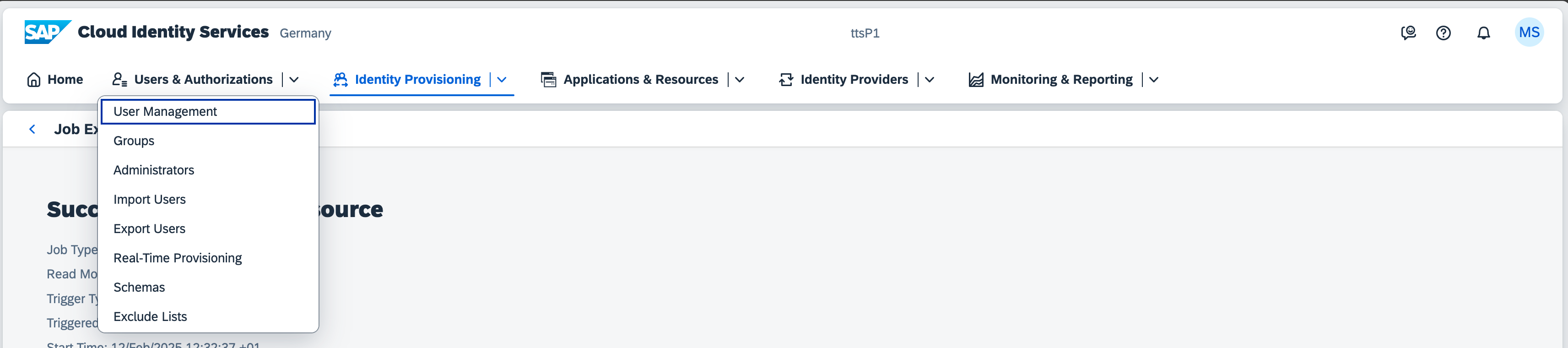Screen dimensions: 1568x348
Task: Expand the Users & Authorizations dropdown arrow
Action: click(294, 80)
